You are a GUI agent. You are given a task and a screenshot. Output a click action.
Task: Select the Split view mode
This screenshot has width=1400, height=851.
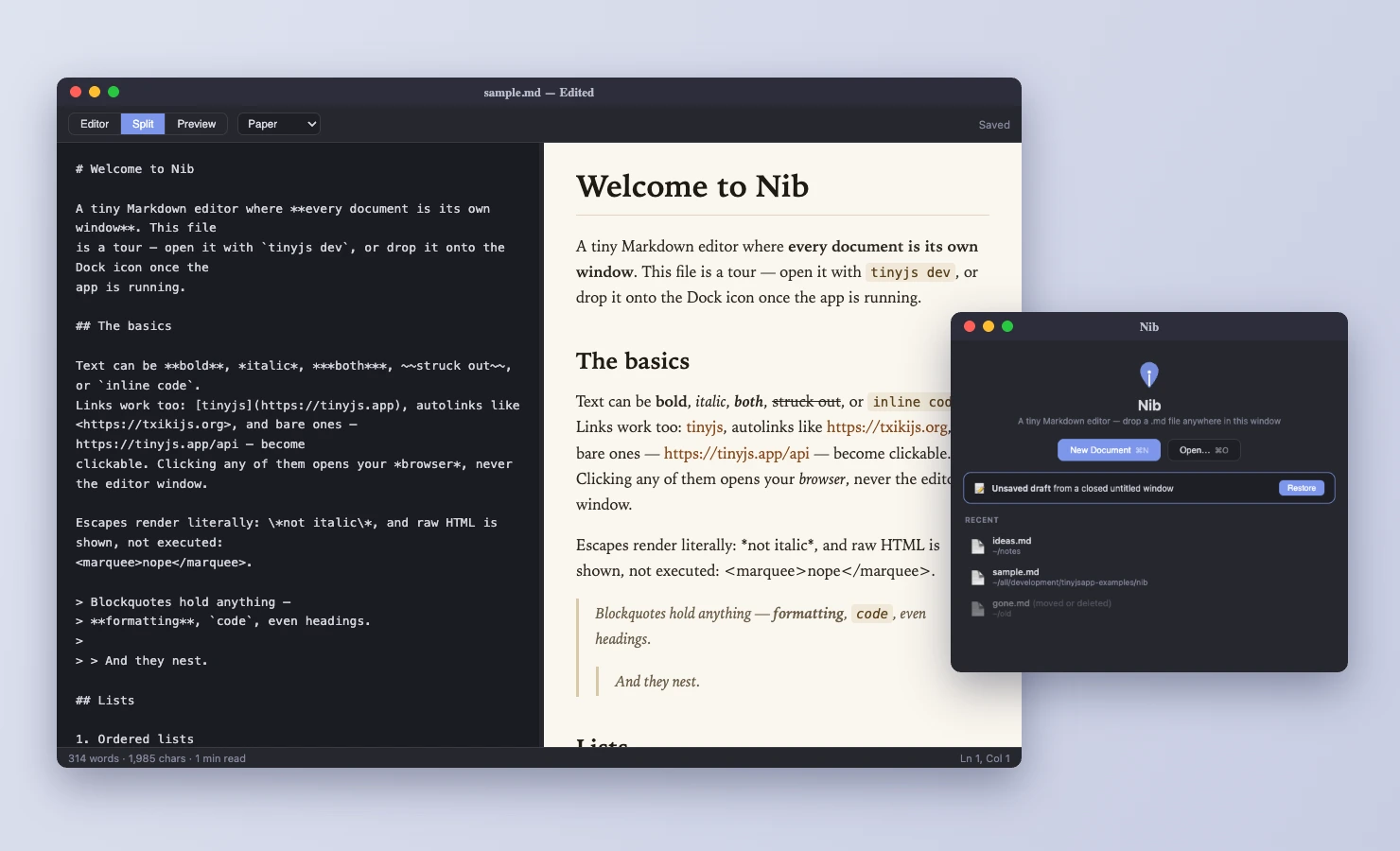point(143,124)
